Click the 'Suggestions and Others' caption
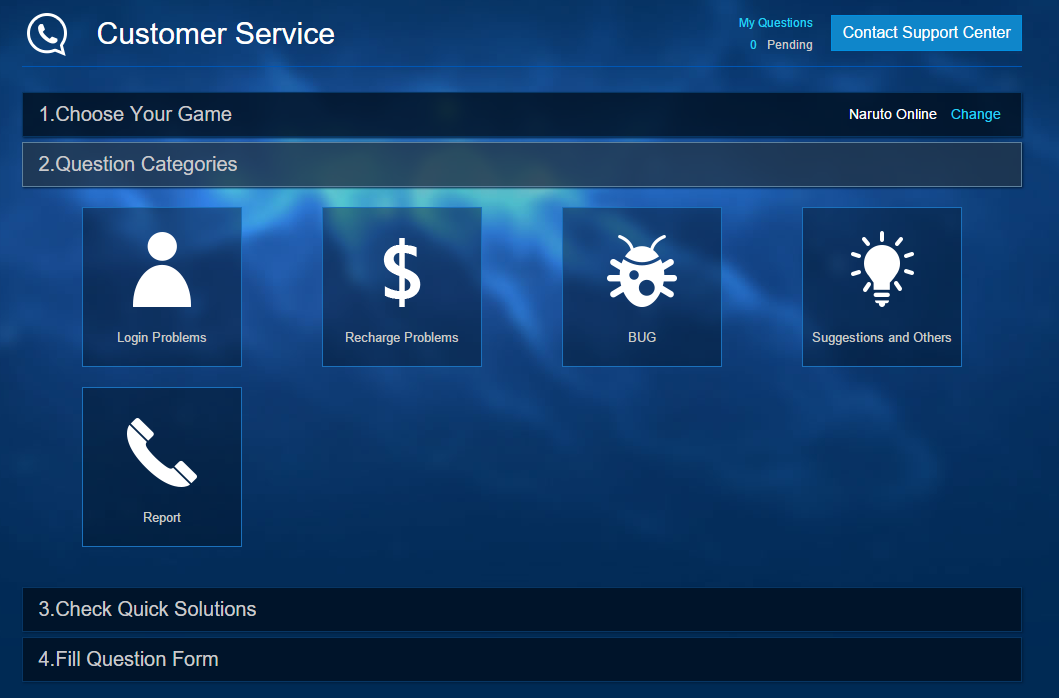This screenshot has width=1059, height=698. point(882,338)
